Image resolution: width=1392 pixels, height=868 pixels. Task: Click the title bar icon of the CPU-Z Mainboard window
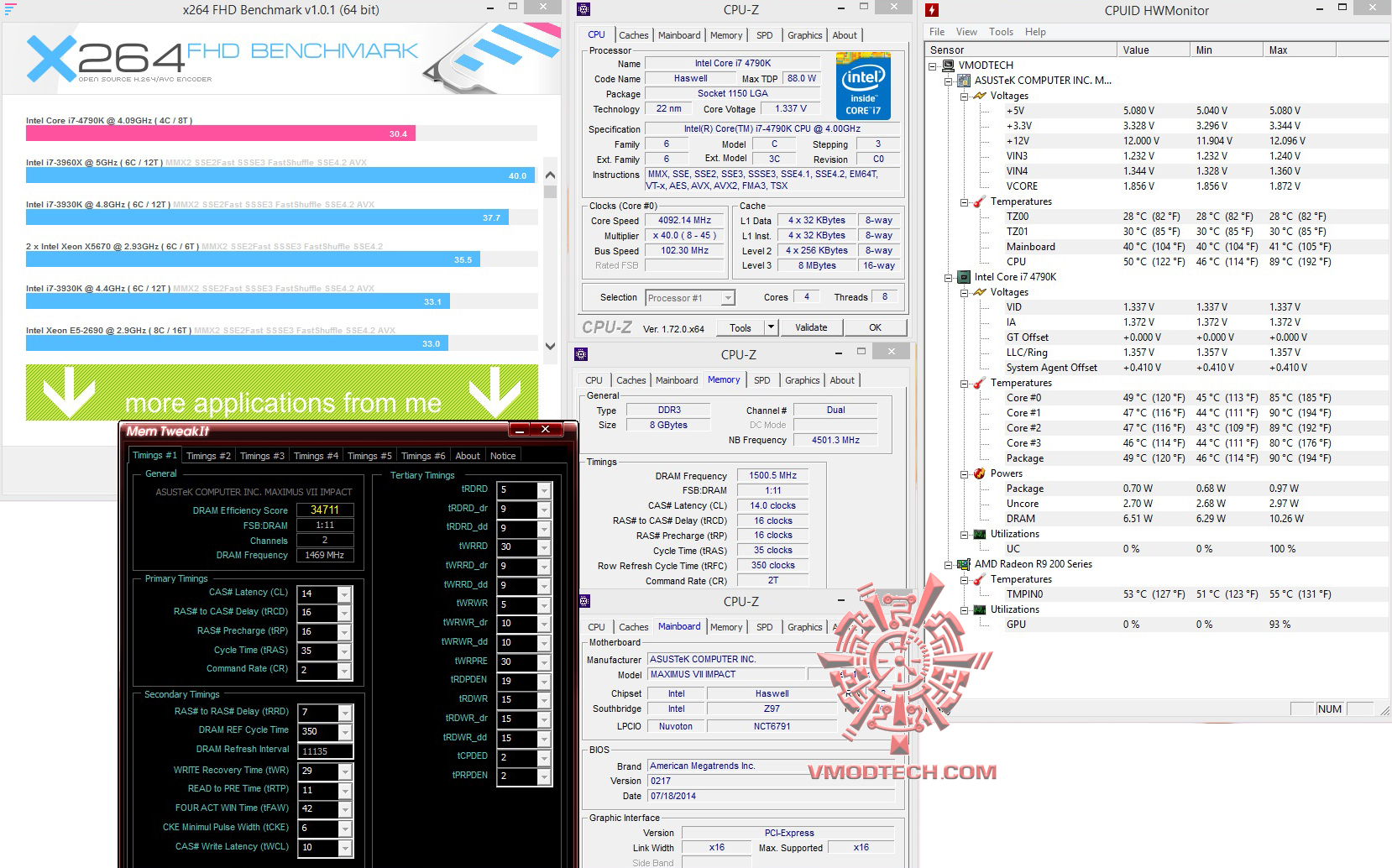click(x=584, y=600)
